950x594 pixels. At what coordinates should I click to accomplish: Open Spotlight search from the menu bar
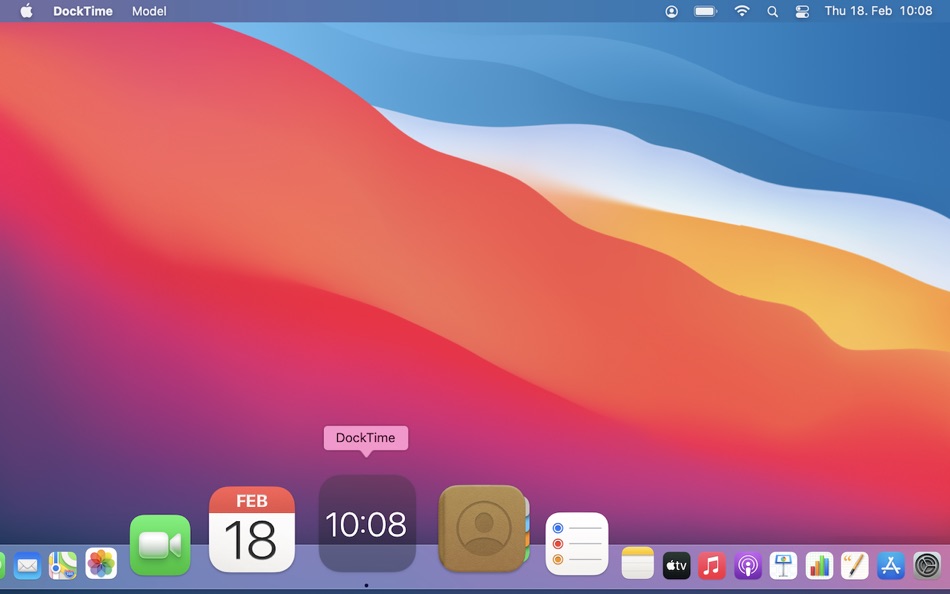click(772, 11)
